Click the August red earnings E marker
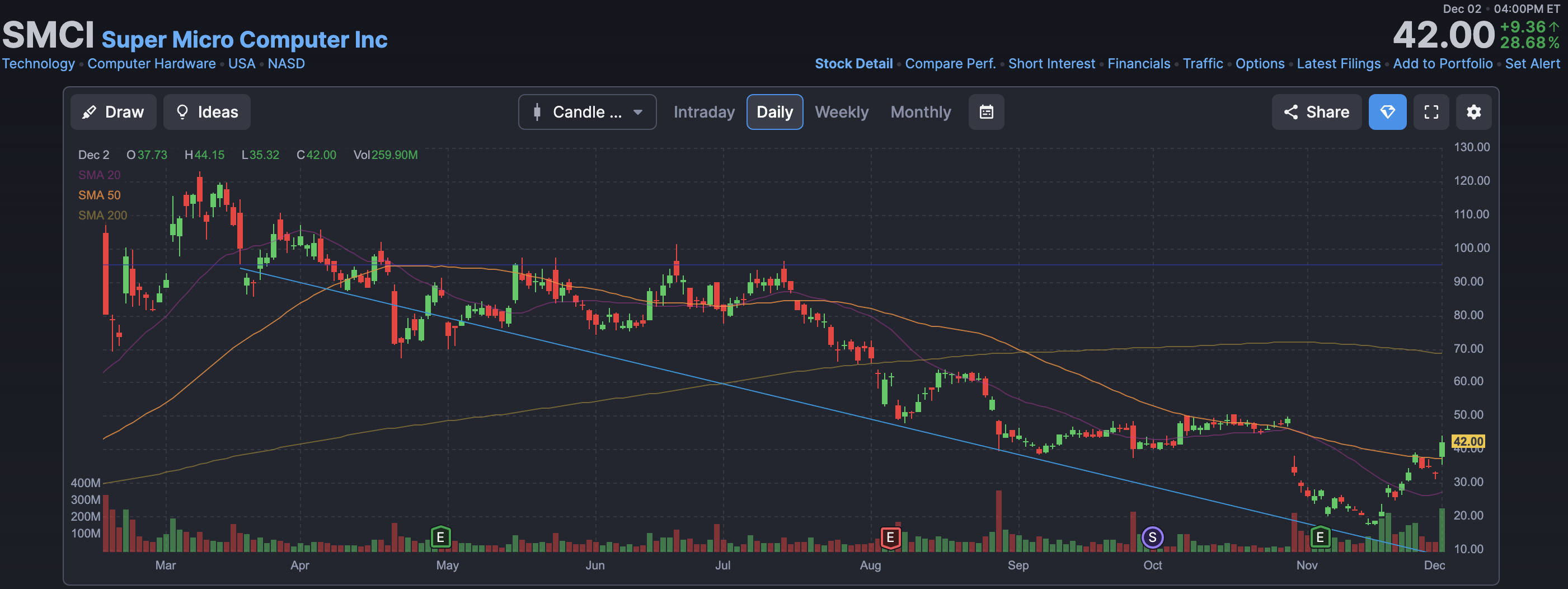The height and width of the screenshot is (589, 1568). click(890, 537)
